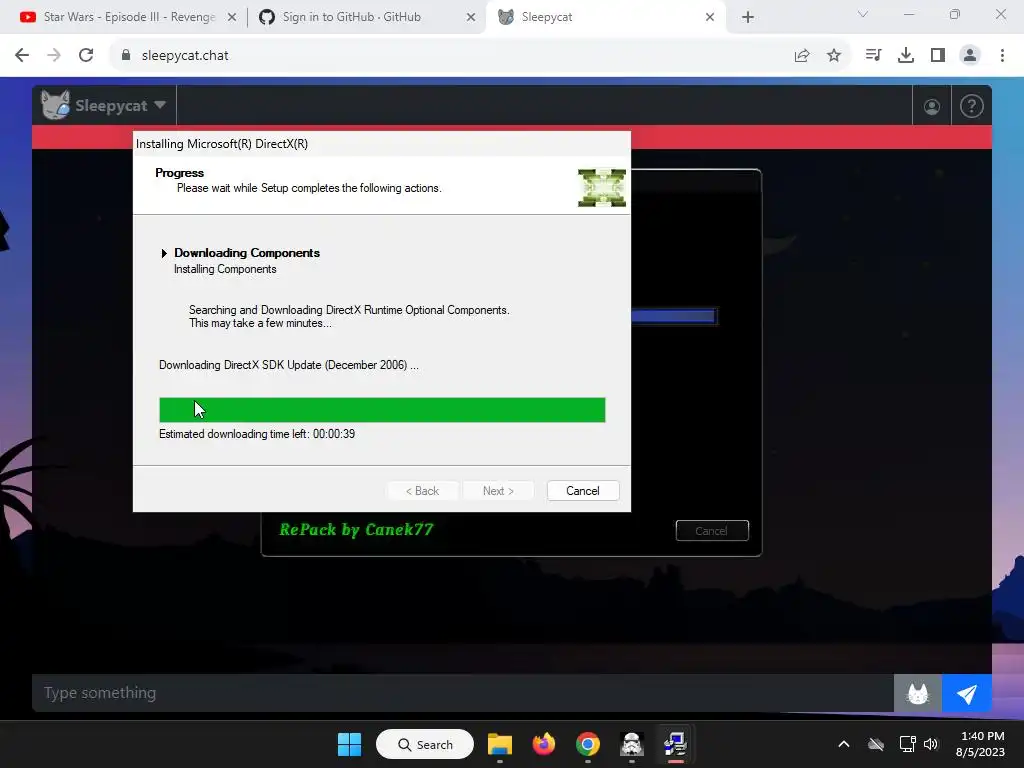Open Google Chrome from taskbar
The width and height of the screenshot is (1024, 768).
(x=588, y=744)
